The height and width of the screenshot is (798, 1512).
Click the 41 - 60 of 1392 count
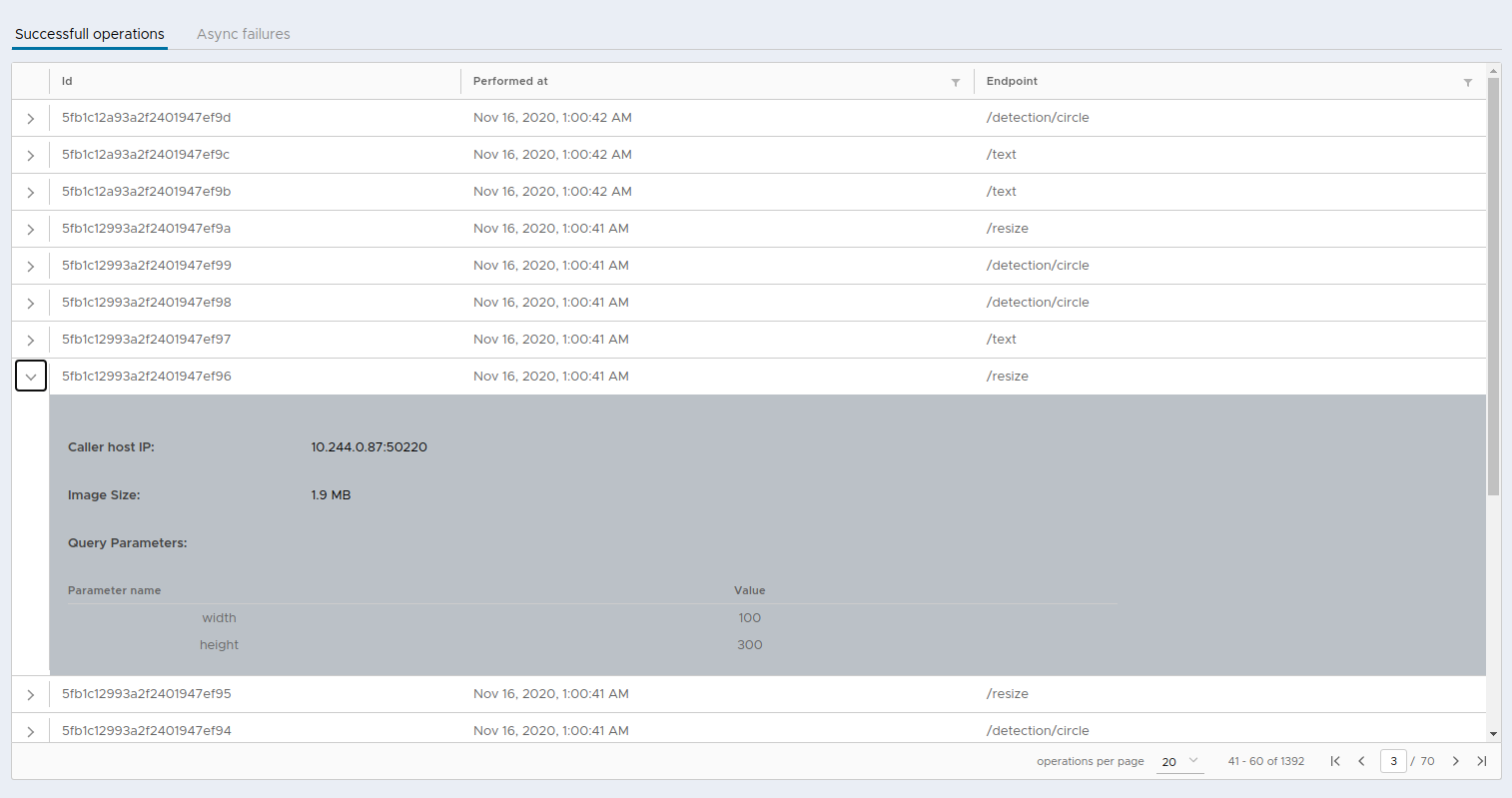(1266, 761)
